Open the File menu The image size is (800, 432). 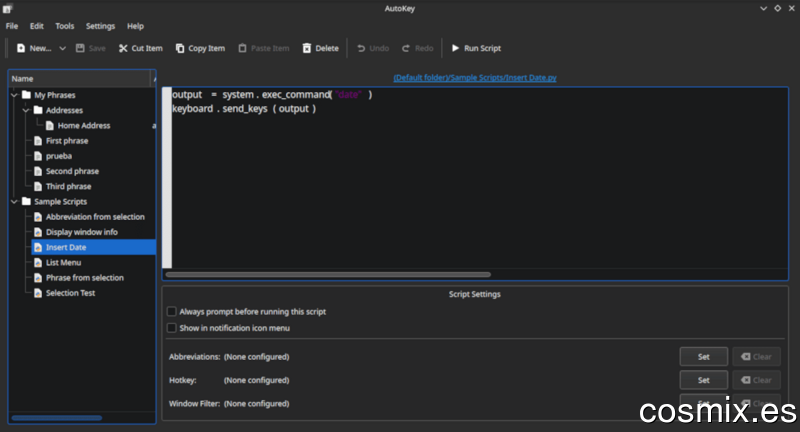coord(12,26)
